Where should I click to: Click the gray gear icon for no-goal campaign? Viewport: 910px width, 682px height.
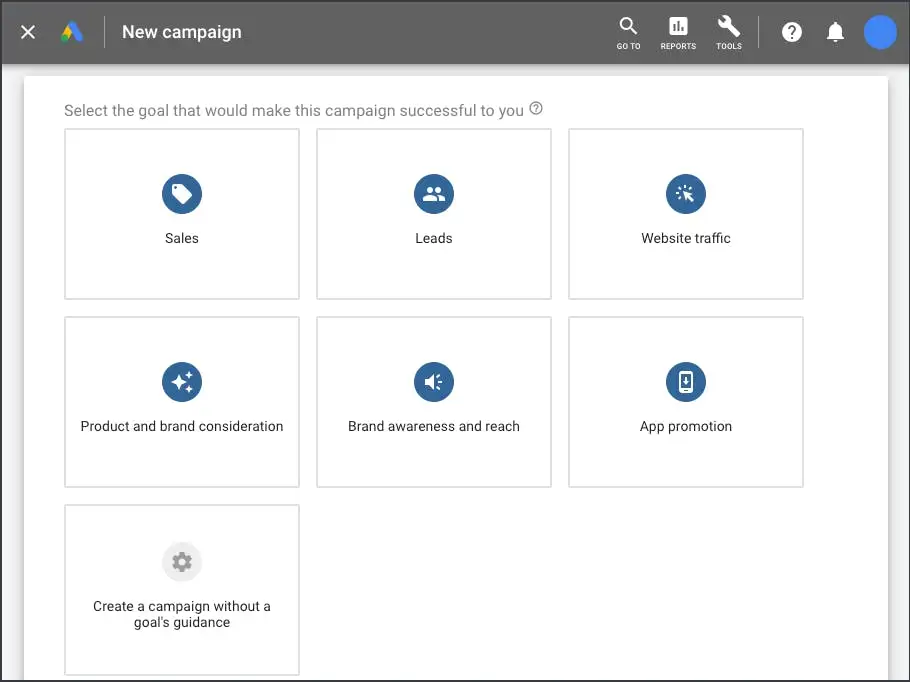pos(182,562)
